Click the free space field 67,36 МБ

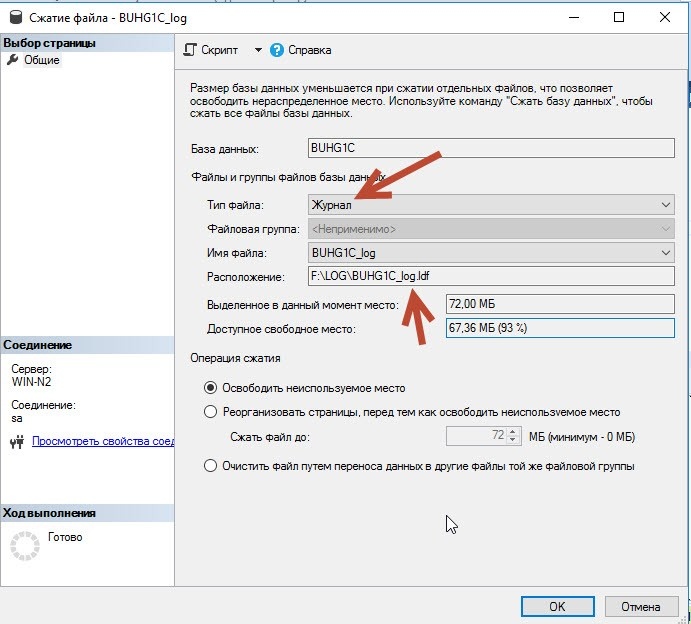click(x=560, y=328)
